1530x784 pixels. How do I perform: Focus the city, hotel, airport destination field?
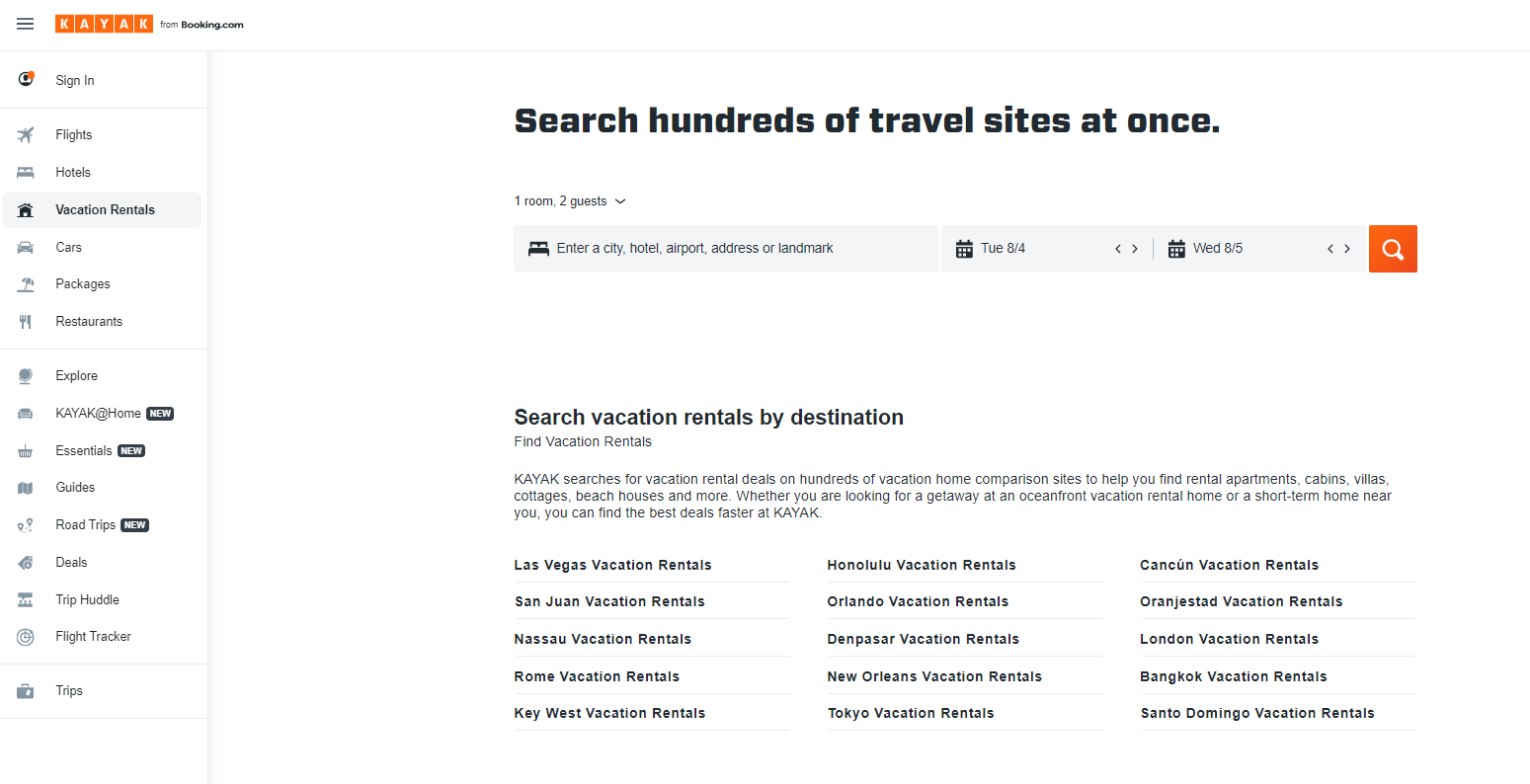726,249
